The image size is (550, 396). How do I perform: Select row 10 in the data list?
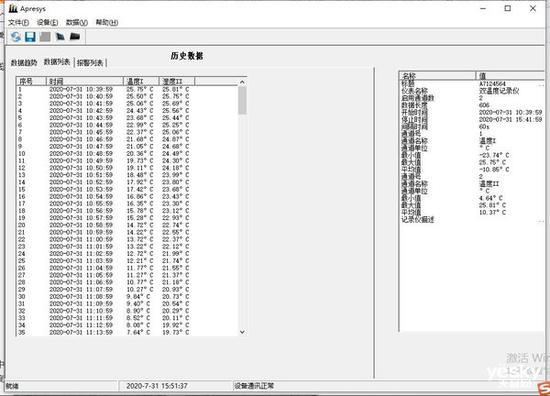[x=127, y=154]
